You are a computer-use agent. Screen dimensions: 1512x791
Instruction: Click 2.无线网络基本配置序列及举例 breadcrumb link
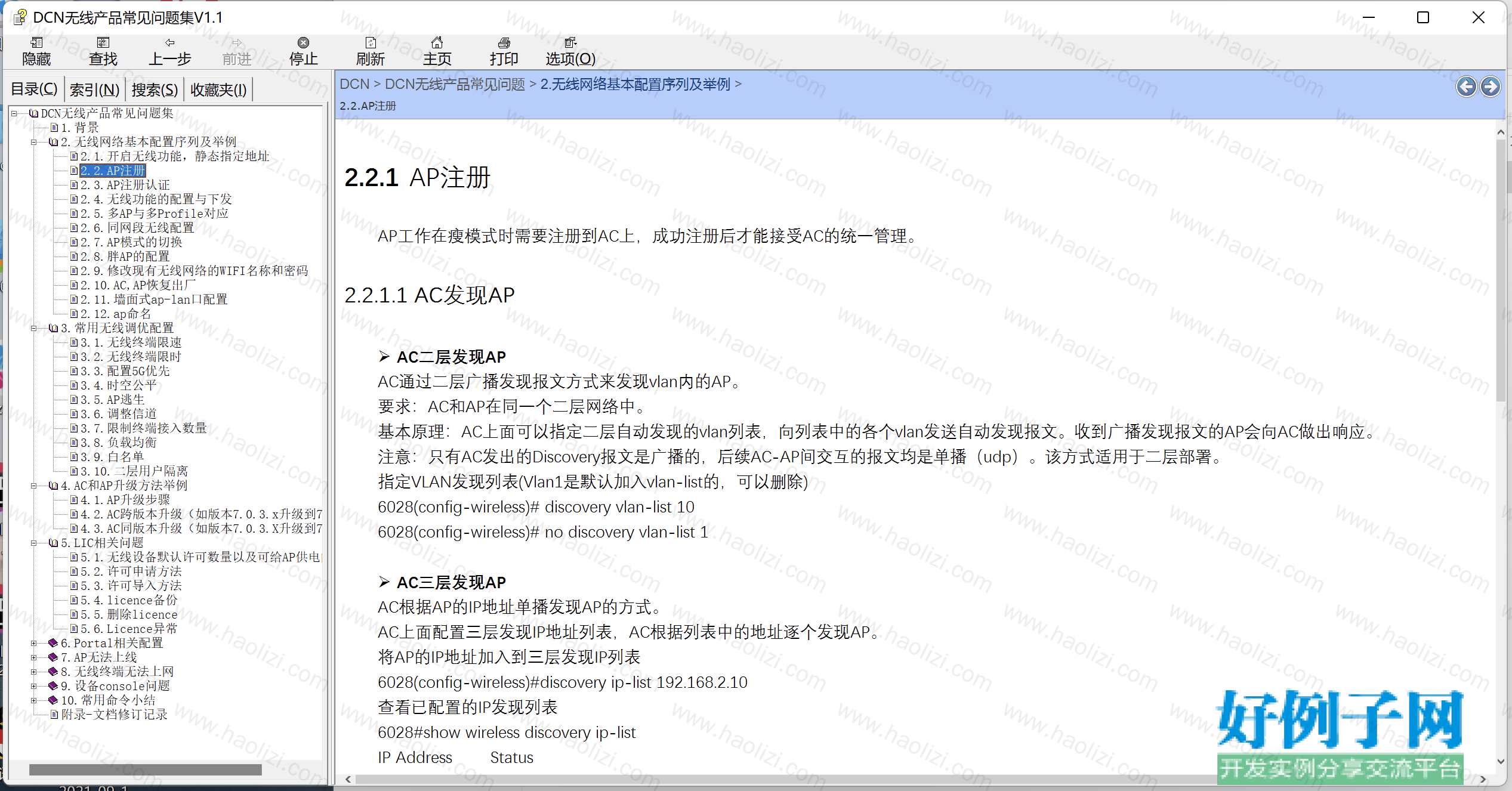[635, 84]
